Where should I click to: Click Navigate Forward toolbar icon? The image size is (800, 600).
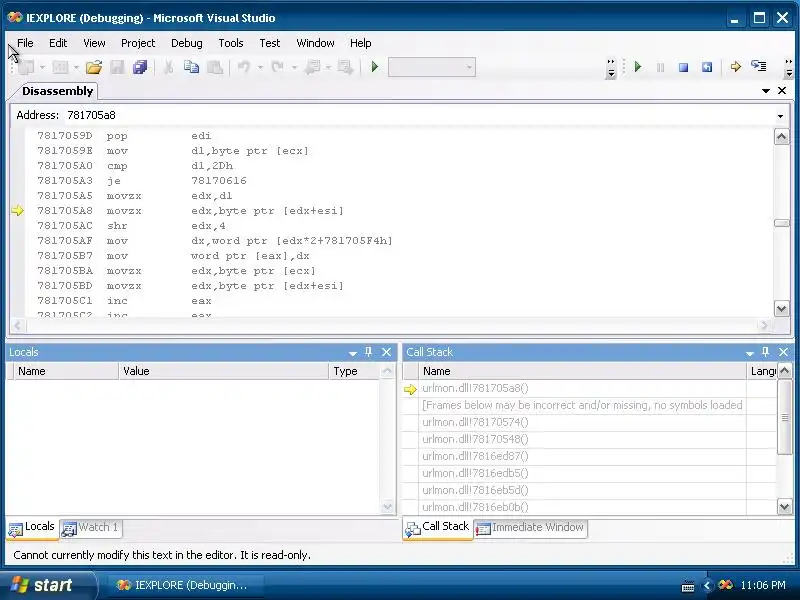click(345, 67)
